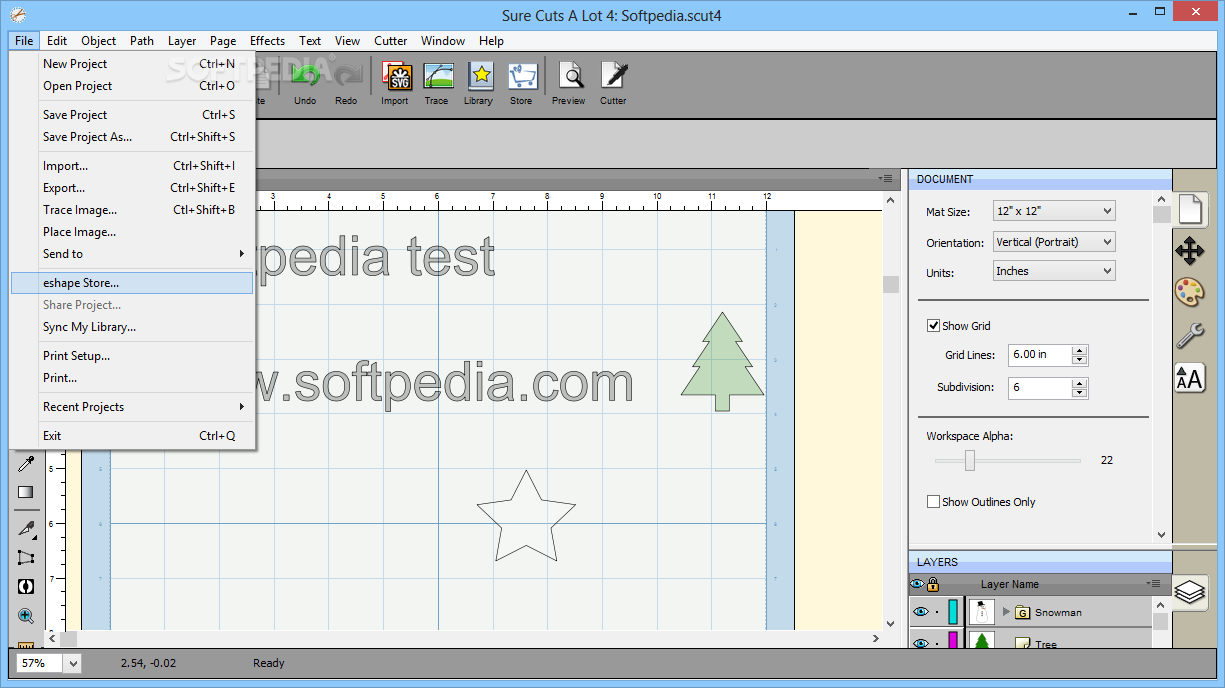
Task: Enable Show Outlines Only checkbox
Action: pos(933,502)
